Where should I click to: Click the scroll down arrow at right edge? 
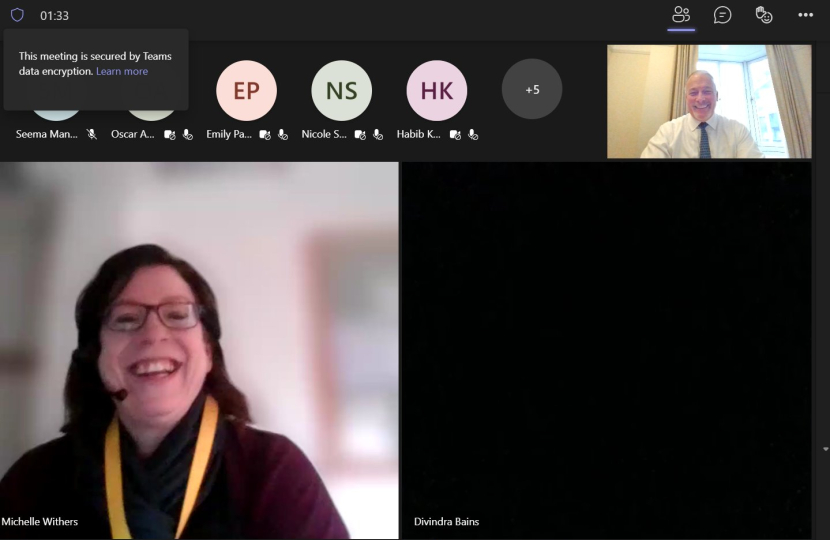click(825, 449)
